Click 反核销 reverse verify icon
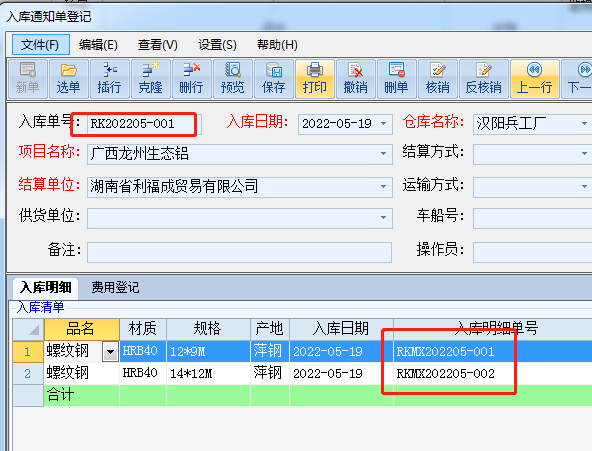The height and width of the screenshot is (451, 592). (x=484, y=79)
